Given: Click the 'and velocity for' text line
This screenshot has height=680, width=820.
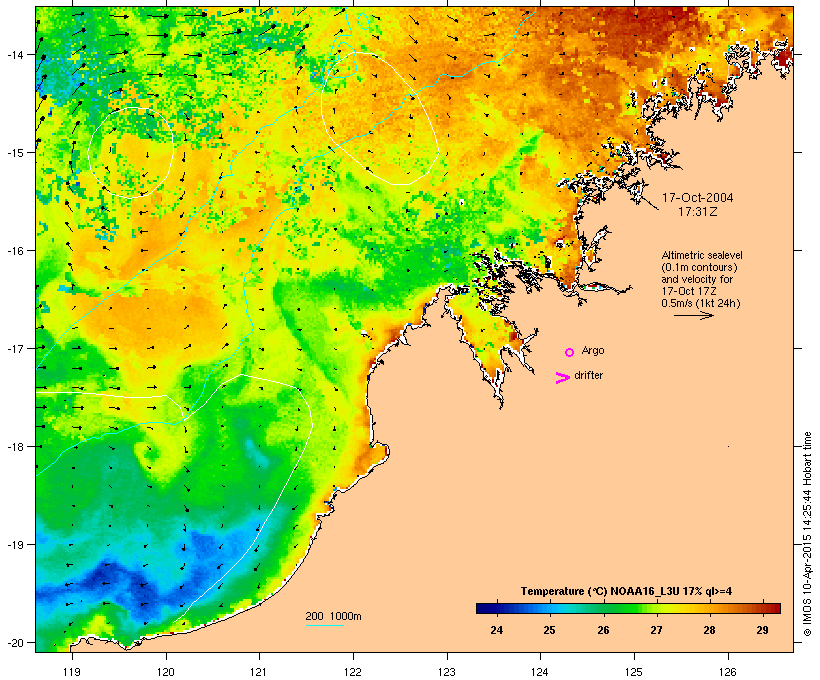Looking at the screenshot, I should 697,279.
